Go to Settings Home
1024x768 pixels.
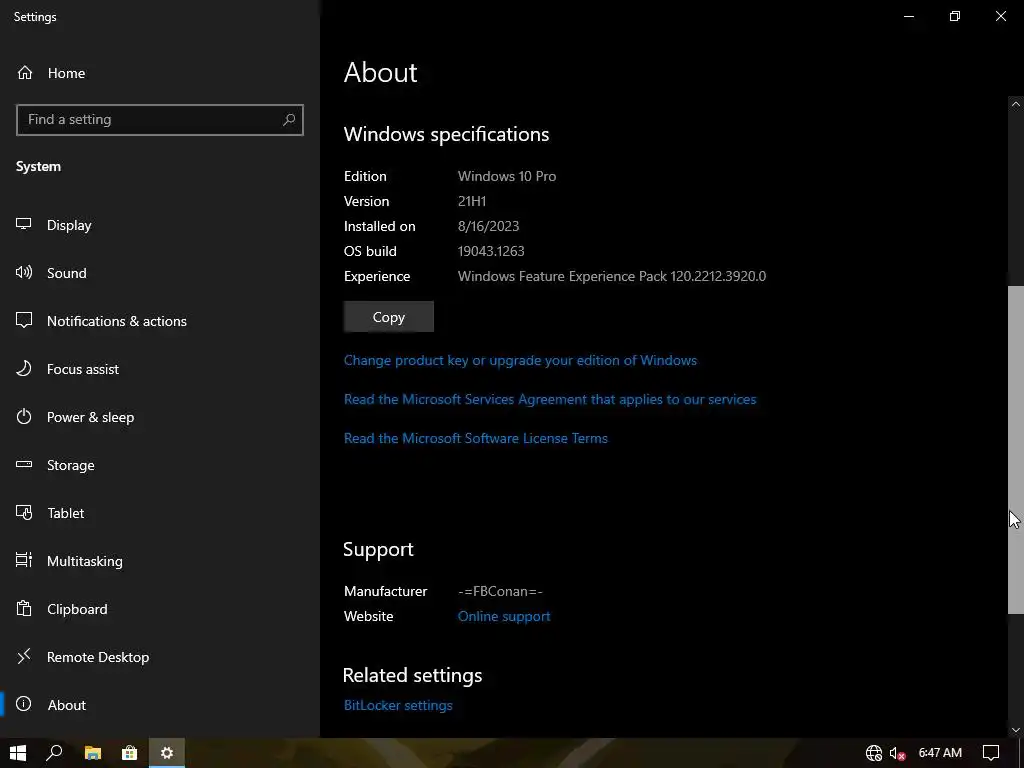[x=51, y=73]
